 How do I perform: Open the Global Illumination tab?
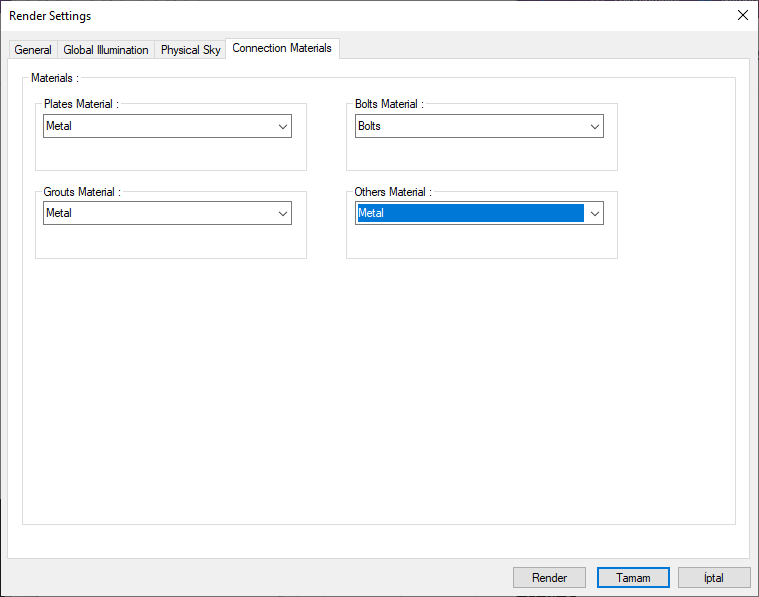[x=106, y=50]
